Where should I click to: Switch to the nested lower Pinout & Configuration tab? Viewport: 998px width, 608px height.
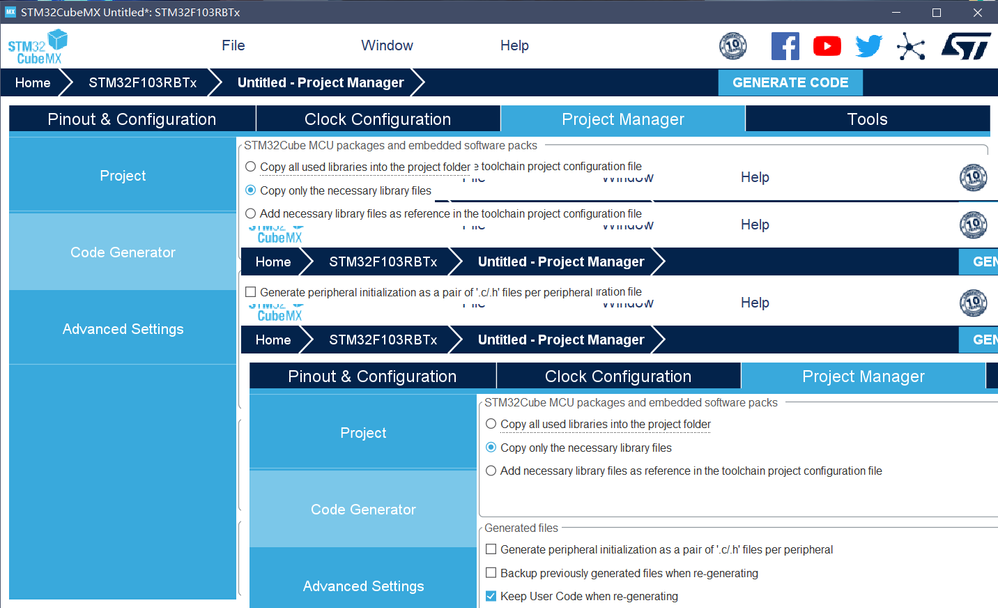[372, 376]
